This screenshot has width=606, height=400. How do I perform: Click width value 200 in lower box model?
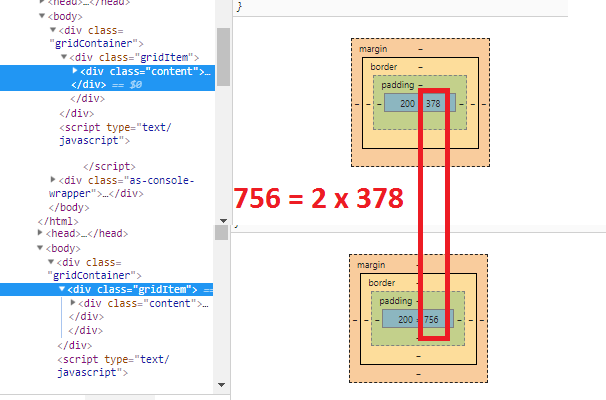click(405, 320)
